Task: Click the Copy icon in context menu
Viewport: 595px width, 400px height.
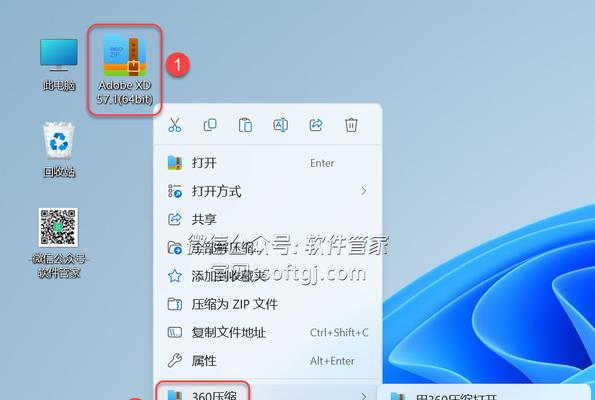Action: click(x=210, y=124)
